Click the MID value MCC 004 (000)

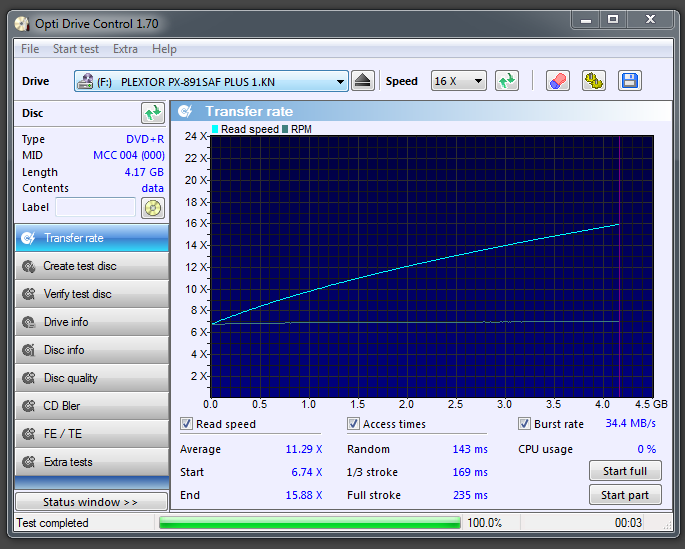coord(129,155)
